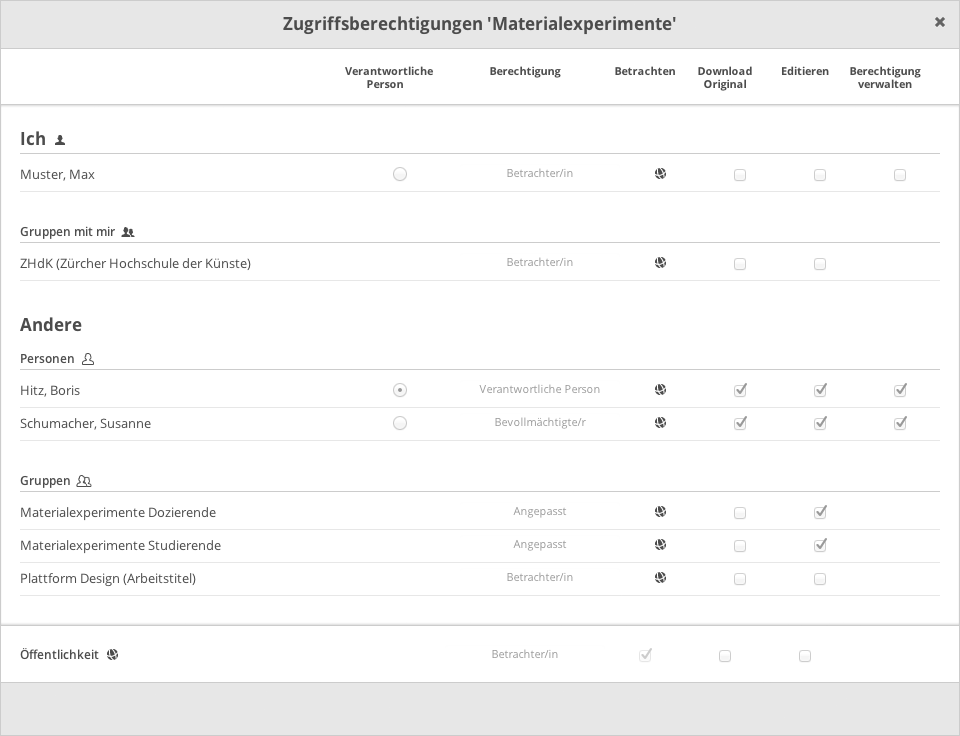Select Schumacher, Susanne as Verantwortliche Person
Image resolution: width=960 pixels, height=736 pixels.
(400, 423)
